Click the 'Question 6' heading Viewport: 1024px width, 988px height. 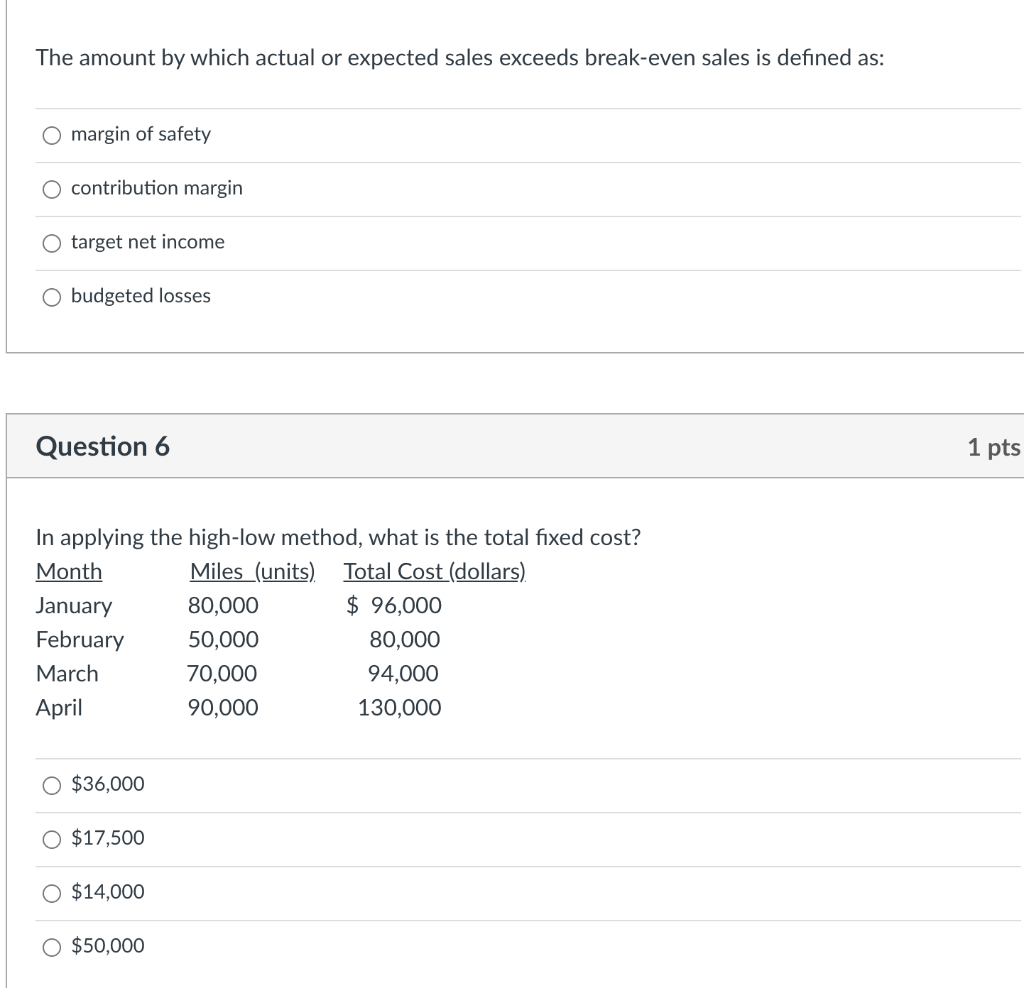coord(103,447)
